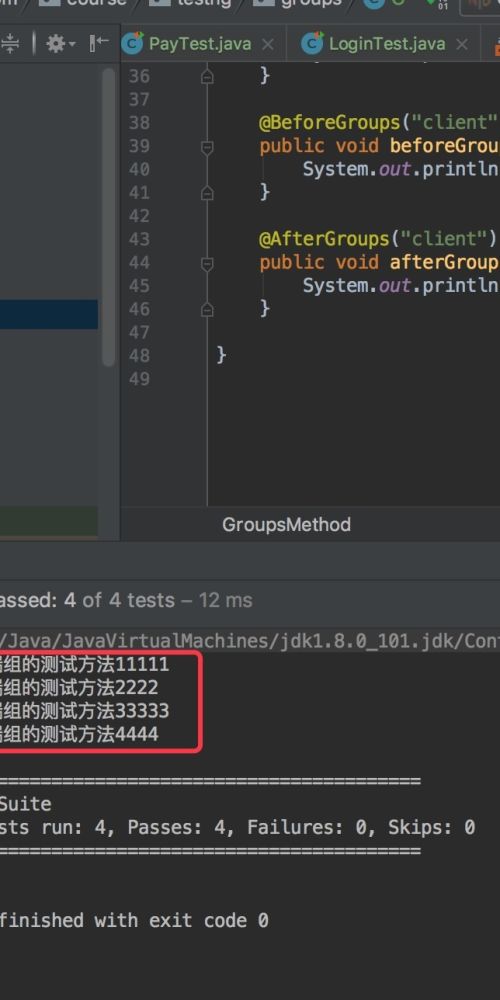The height and width of the screenshot is (1000, 500).
Task: Hide the project tool window panel
Action: tap(98, 43)
